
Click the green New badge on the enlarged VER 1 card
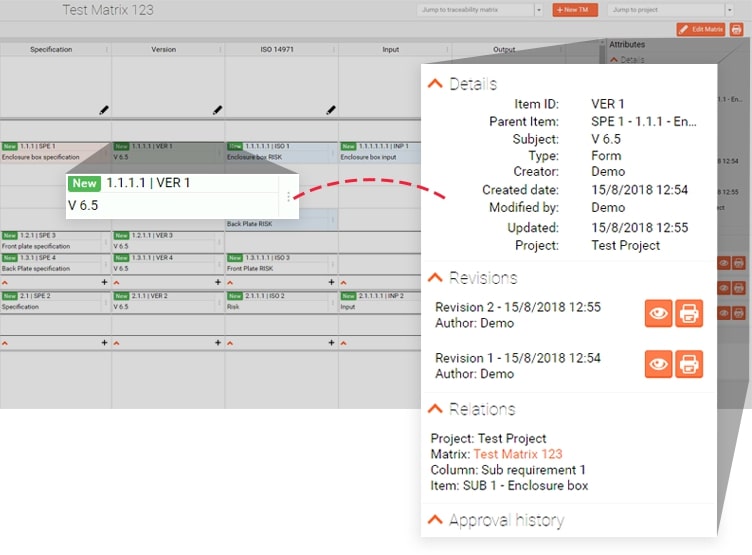pos(84,183)
